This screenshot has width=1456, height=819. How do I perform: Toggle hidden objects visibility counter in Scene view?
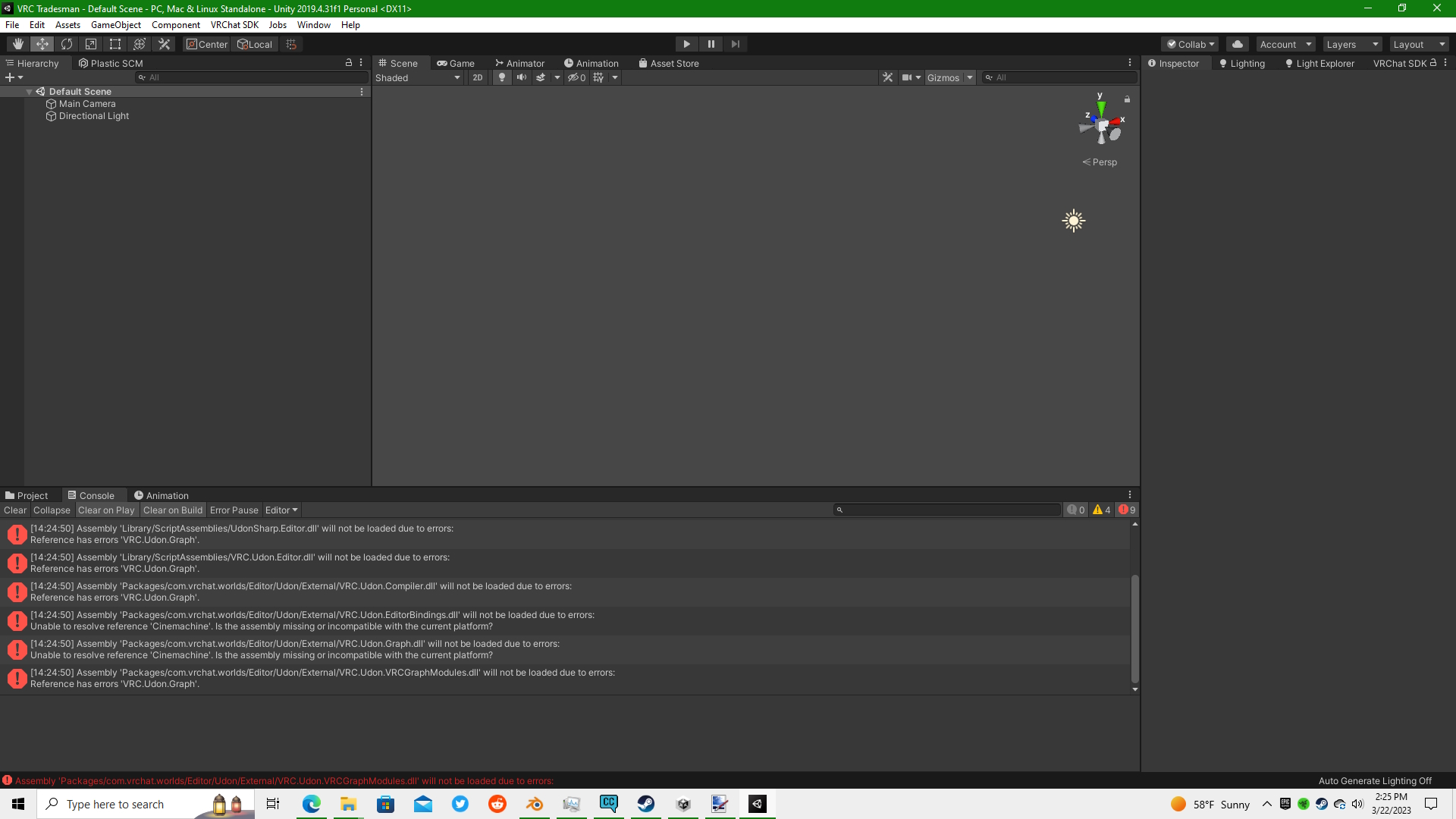575,77
